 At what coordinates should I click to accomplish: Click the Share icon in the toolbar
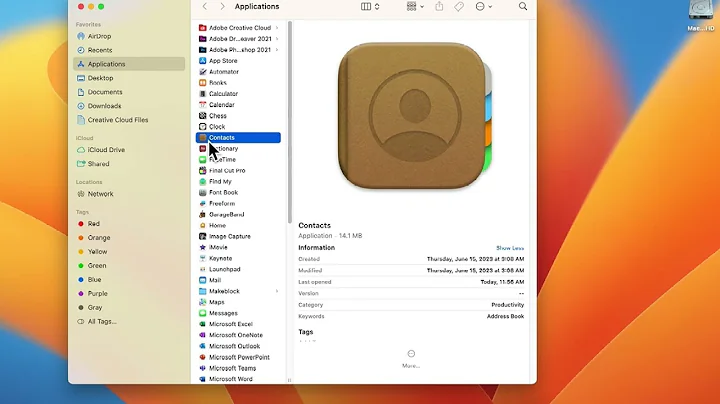click(439, 6)
